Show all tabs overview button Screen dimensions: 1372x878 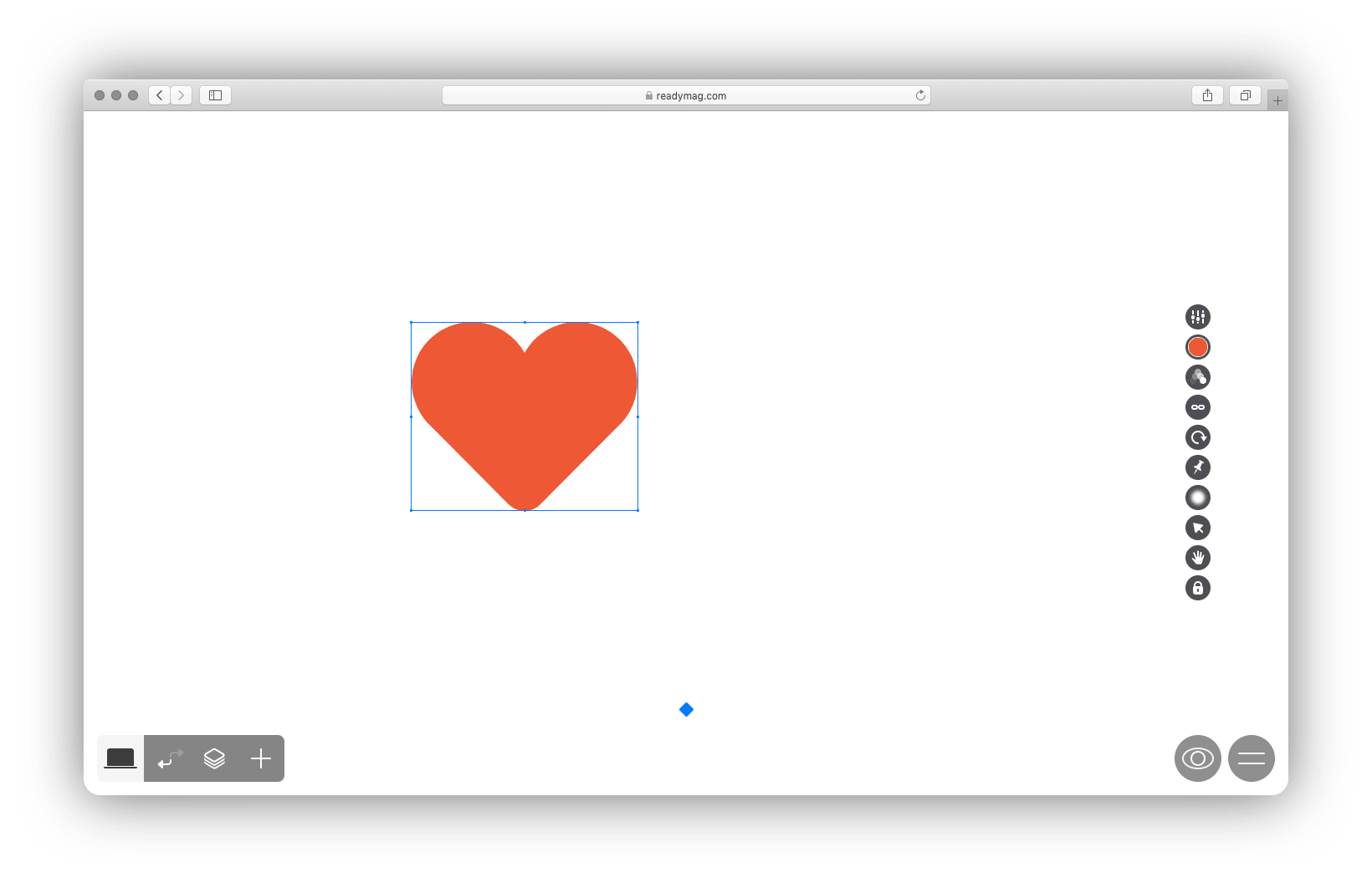tap(1245, 95)
